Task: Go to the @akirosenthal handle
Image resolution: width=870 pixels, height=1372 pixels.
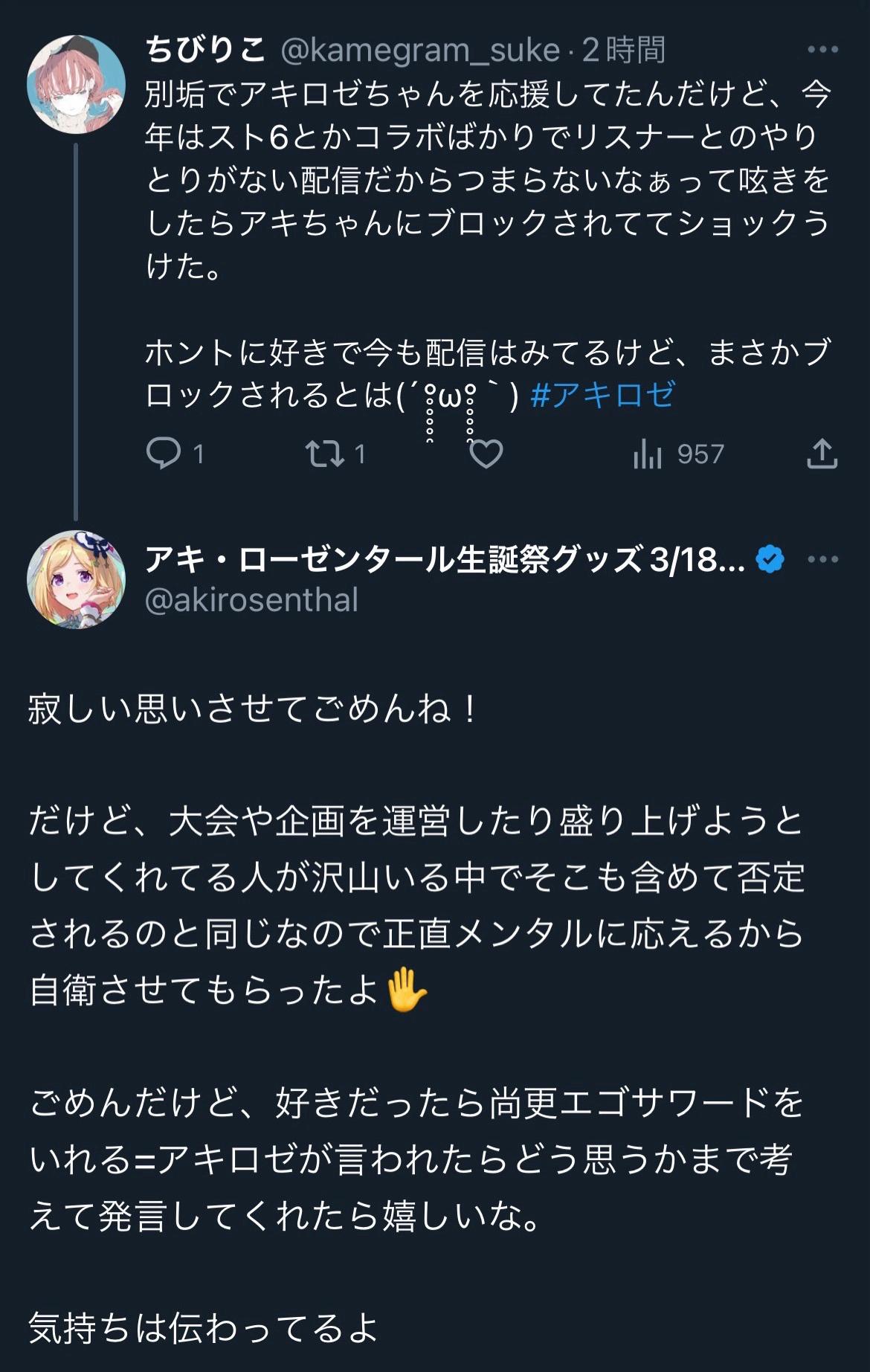Action: point(251,600)
